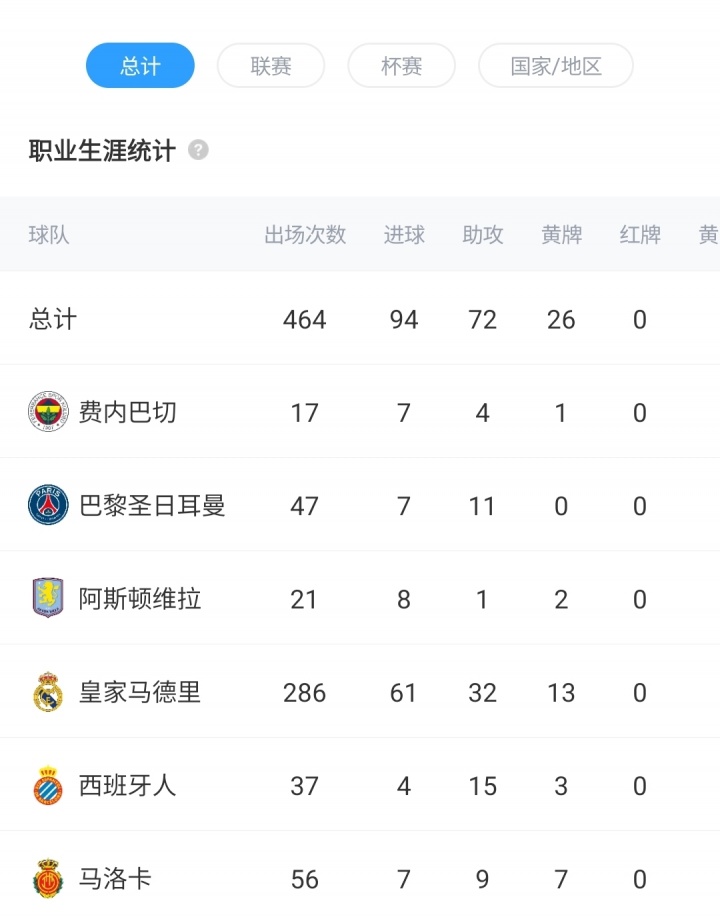The height and width of the screenshot is (919, 720).
Task: Switch to the 国家/地区 tab
Action: 556,66
